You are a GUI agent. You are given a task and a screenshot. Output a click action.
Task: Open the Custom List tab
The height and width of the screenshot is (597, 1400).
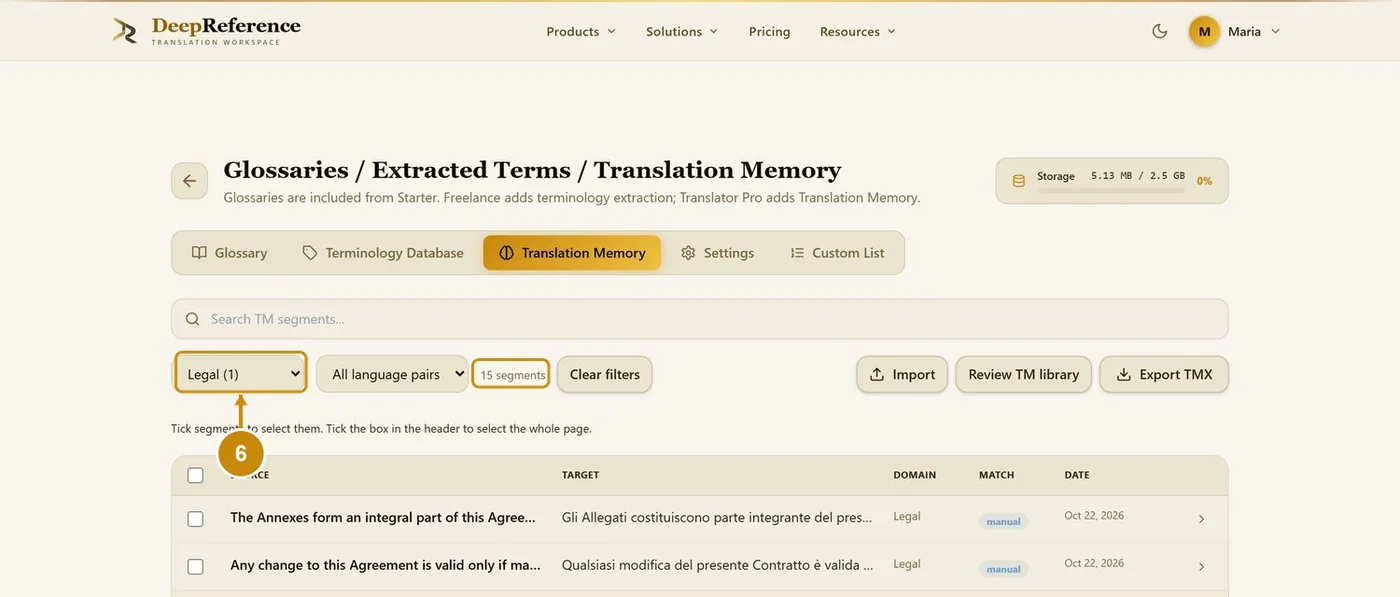point(837,253)
